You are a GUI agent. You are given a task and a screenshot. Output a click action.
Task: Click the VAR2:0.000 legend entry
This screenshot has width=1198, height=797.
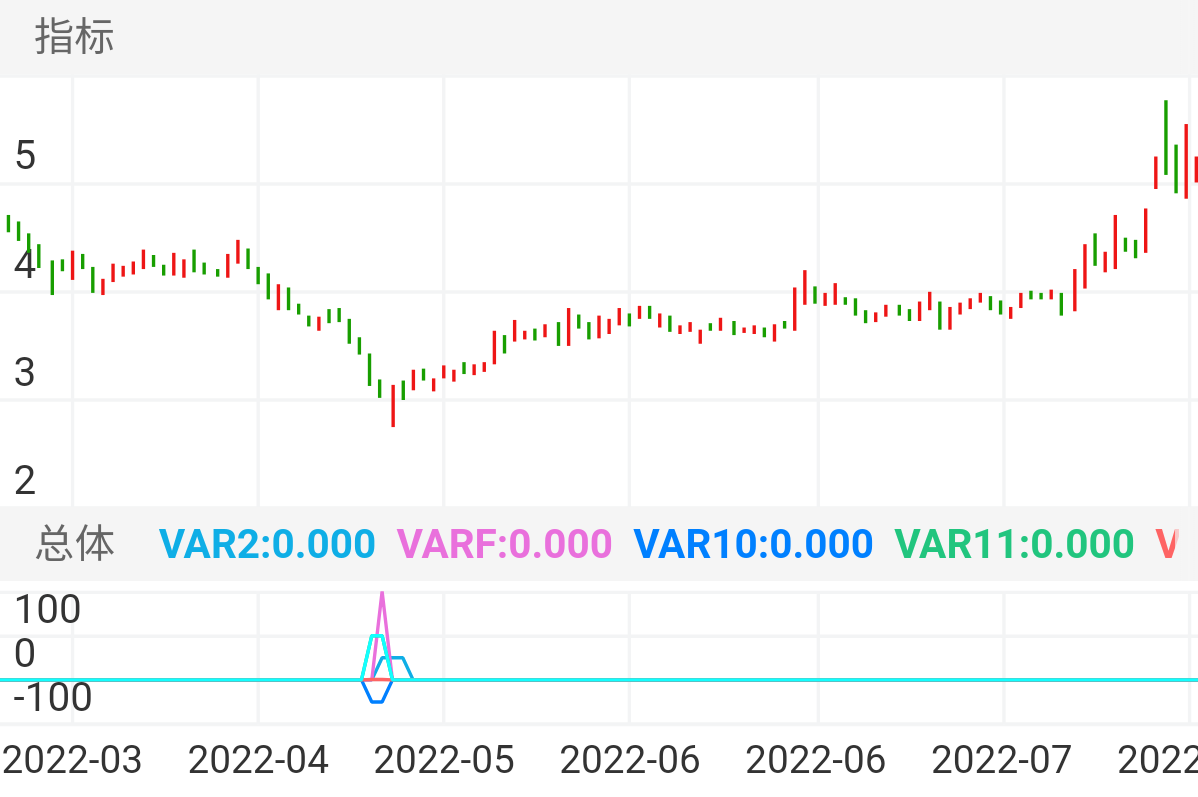coord(267,544)
